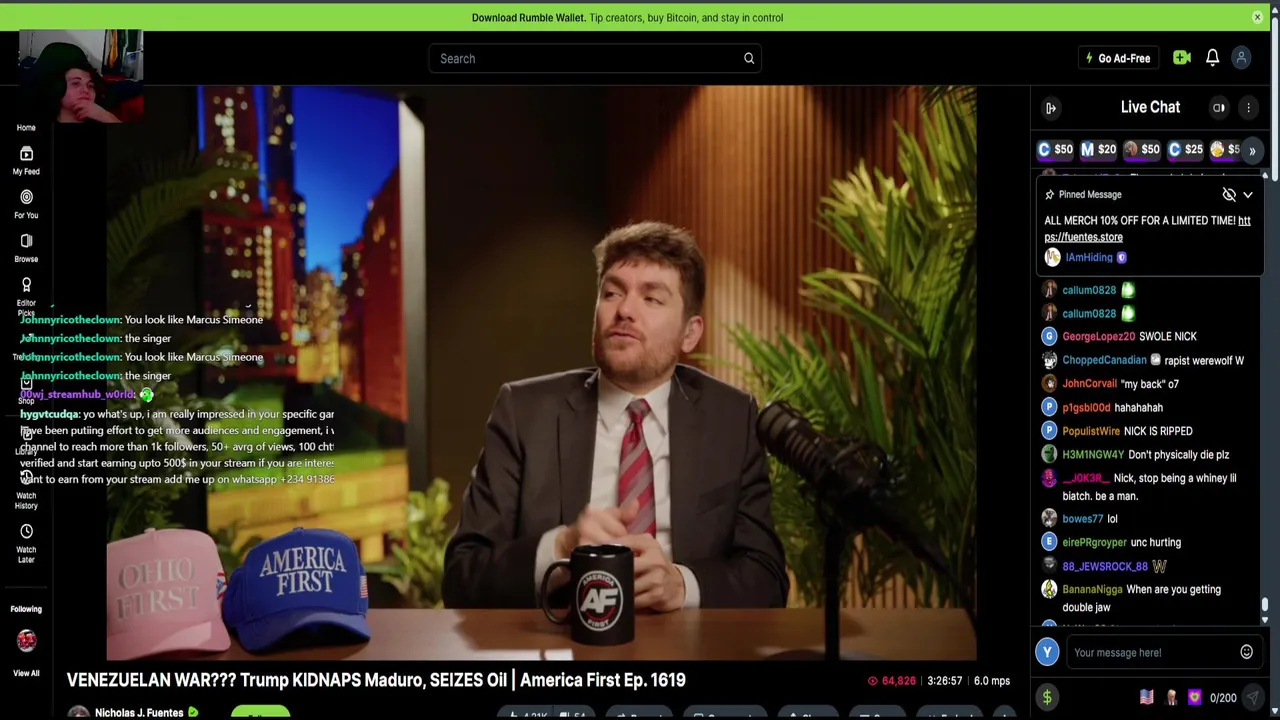Open the My Feed sidebar page

pyautogui.click(x=26, y=159)
